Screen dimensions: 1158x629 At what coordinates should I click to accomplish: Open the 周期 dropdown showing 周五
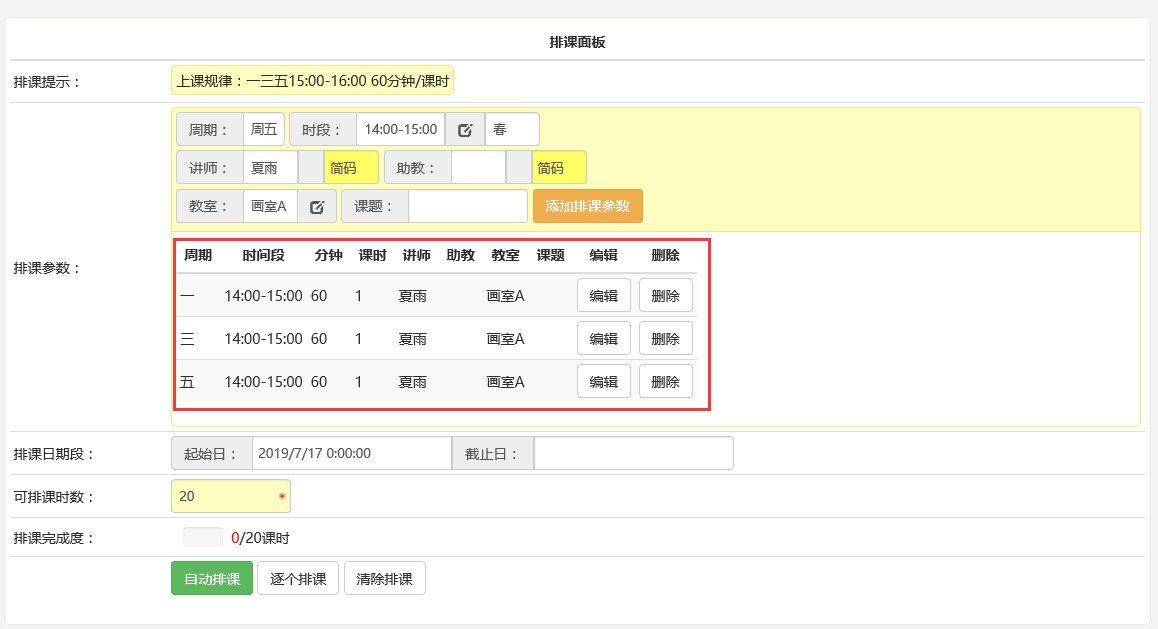click(x=264, y=129)
